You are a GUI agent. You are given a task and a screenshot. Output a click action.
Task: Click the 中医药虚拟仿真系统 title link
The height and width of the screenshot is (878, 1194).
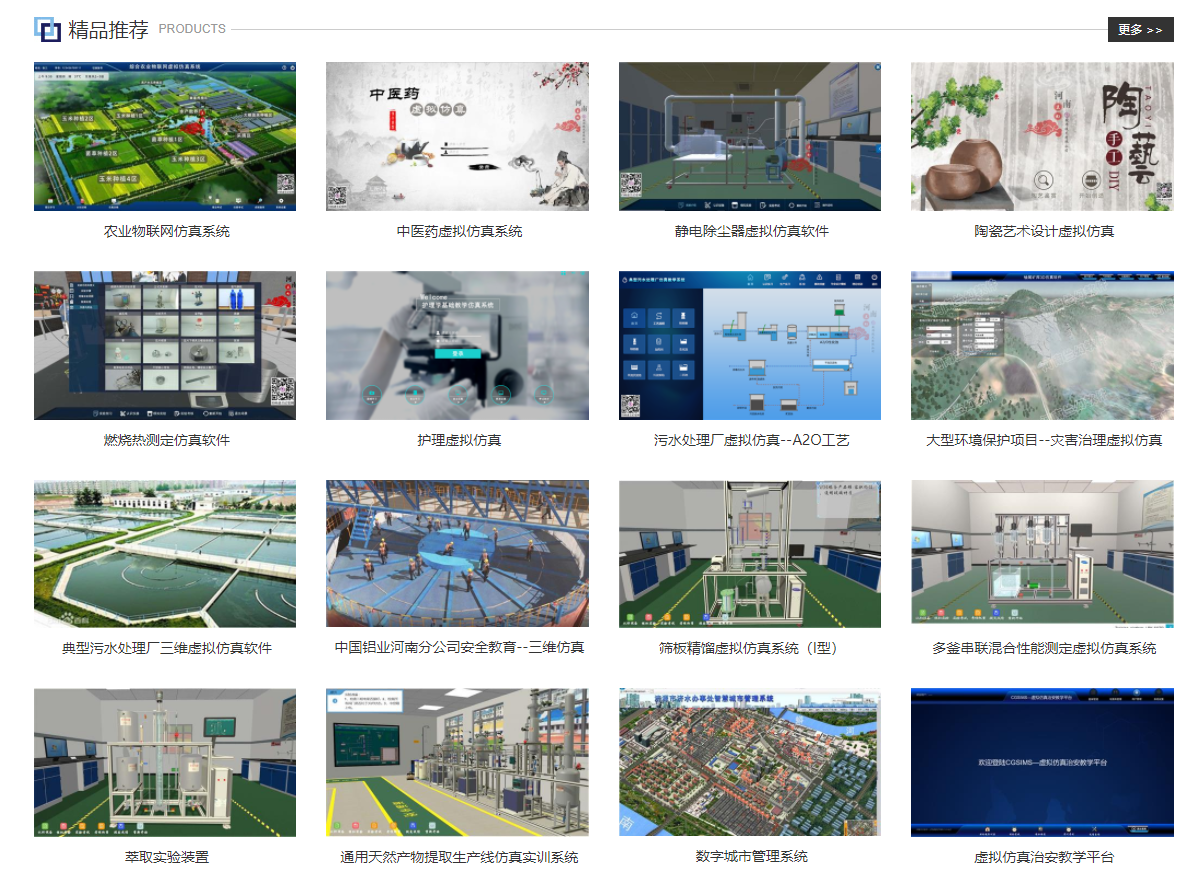coord(458,232)
